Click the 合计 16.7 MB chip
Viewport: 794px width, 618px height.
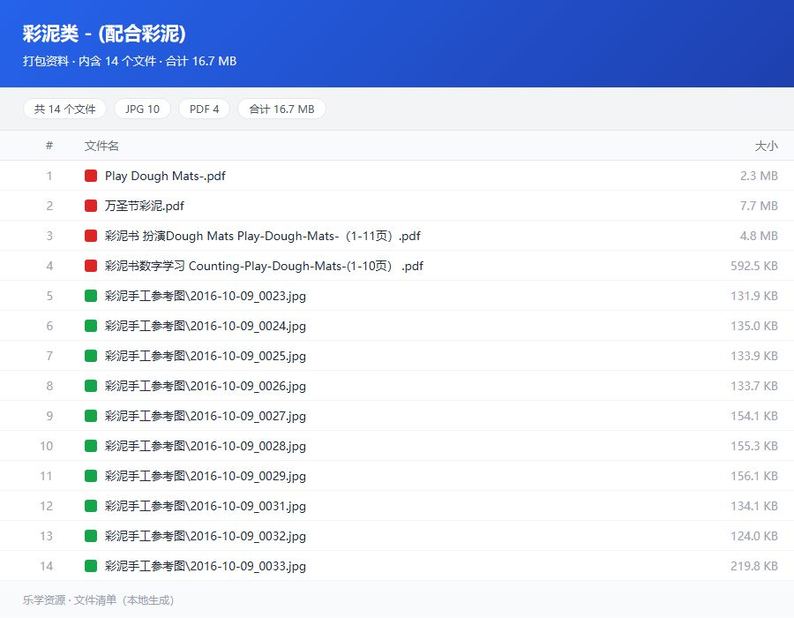pos(282,109)
